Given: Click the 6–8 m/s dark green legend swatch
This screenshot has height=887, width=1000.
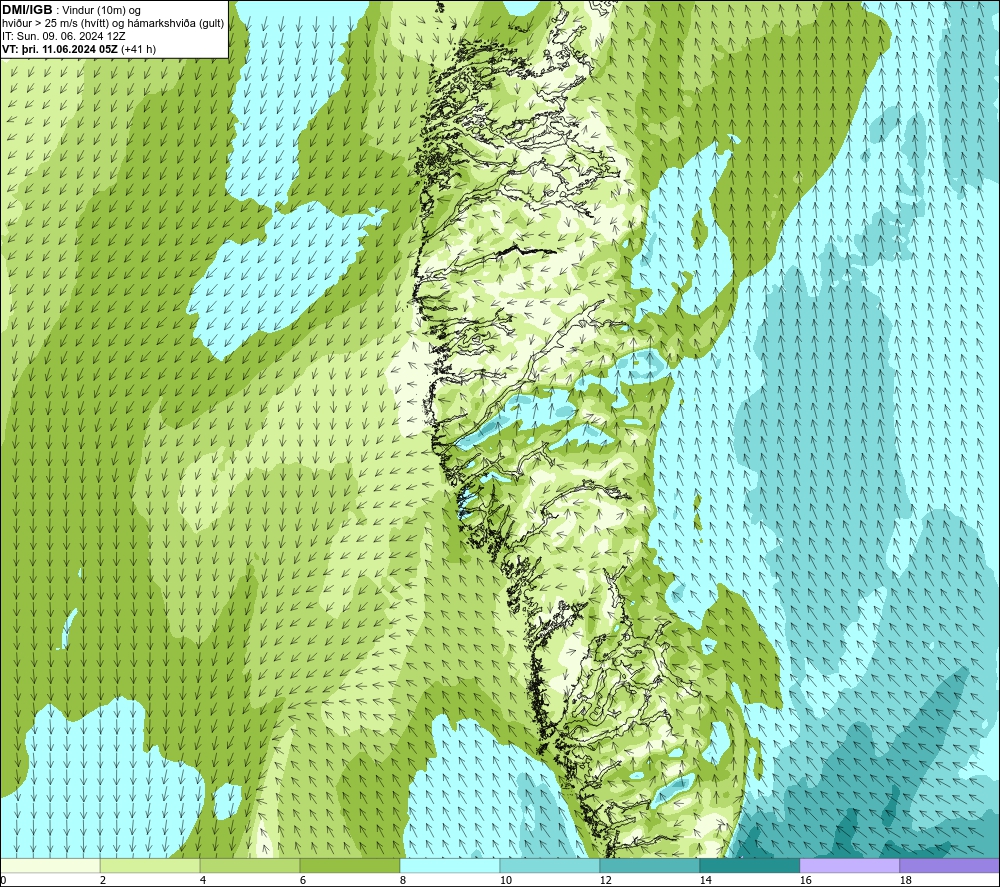Looking at the screenshot, I should point(349,865).
